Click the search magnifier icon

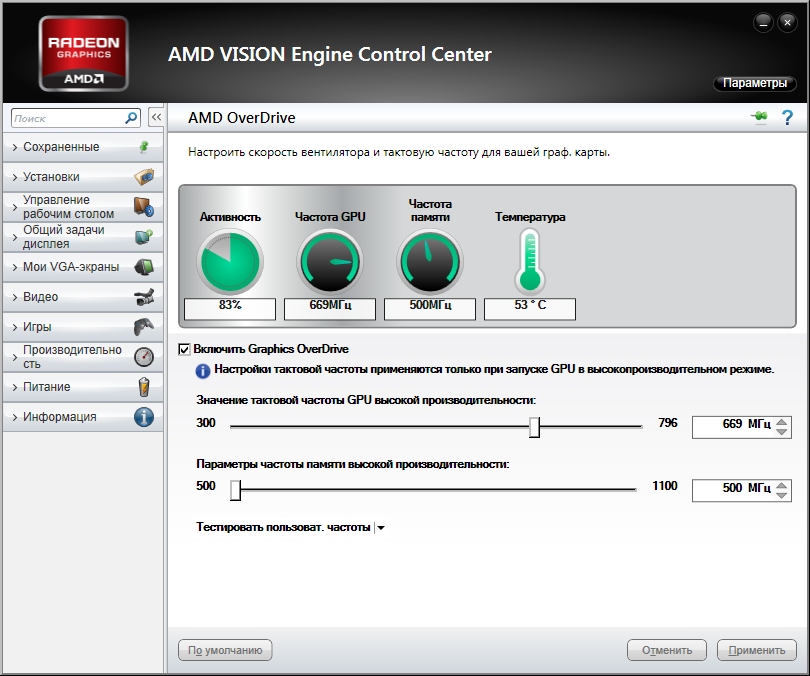click(131, 118)
